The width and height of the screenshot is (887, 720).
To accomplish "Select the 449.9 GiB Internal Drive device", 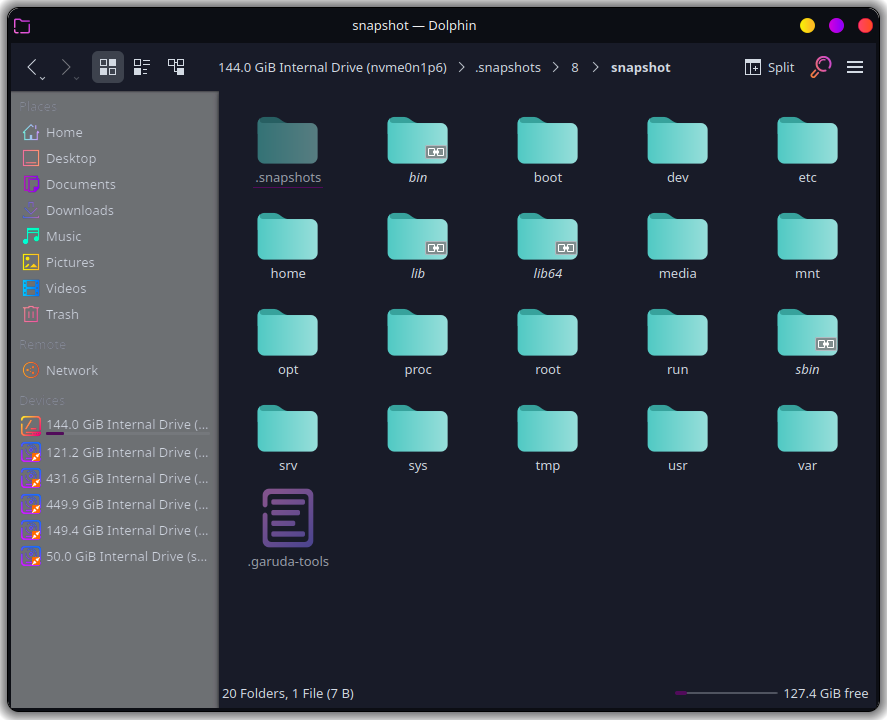I will click(115, 505).
